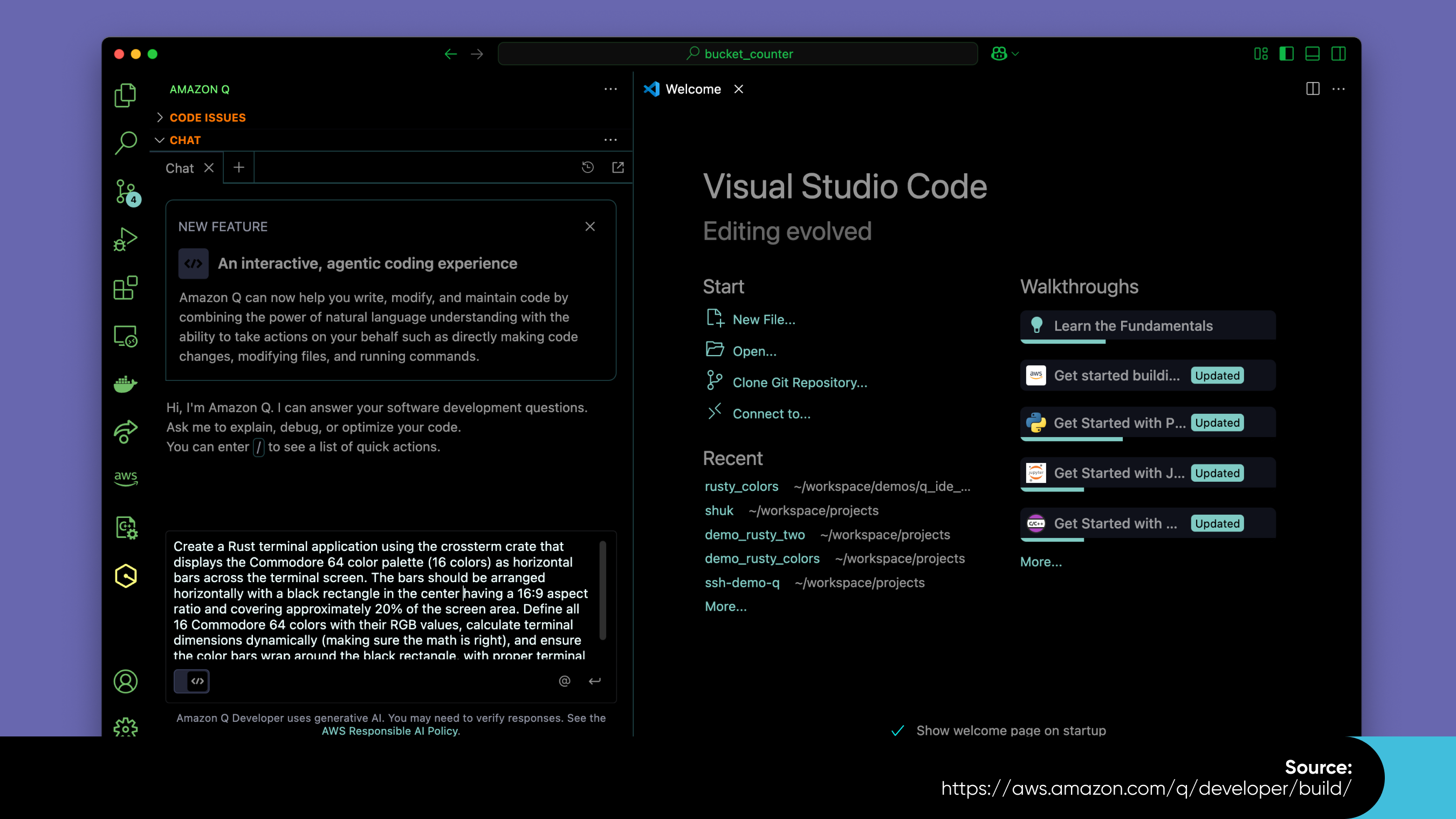This screenshot has height=819, width=1456.
Task: Open the Extensions view
Action: click(x=126, y=288)
